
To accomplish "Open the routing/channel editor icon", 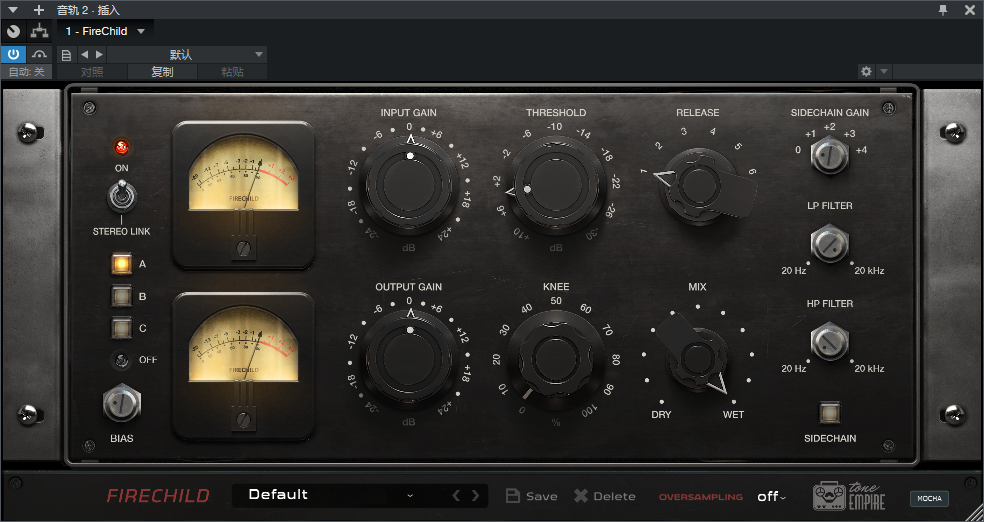I will (40, 31).
